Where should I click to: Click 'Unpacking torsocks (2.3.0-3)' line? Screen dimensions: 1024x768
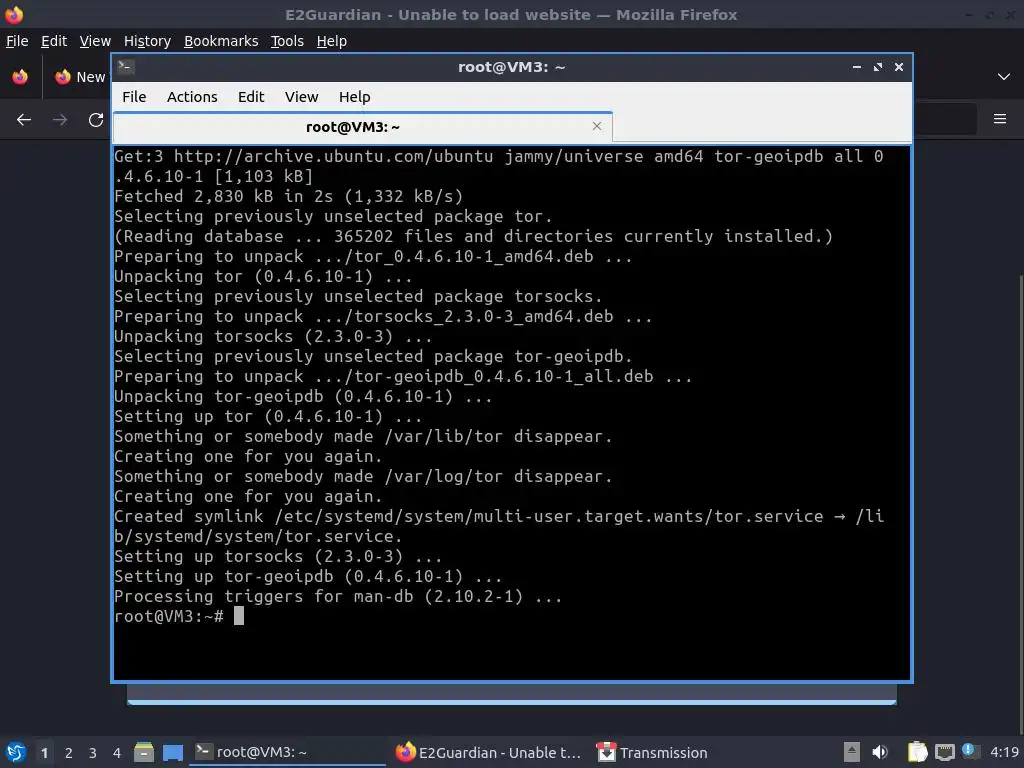(x=272, y=336)
